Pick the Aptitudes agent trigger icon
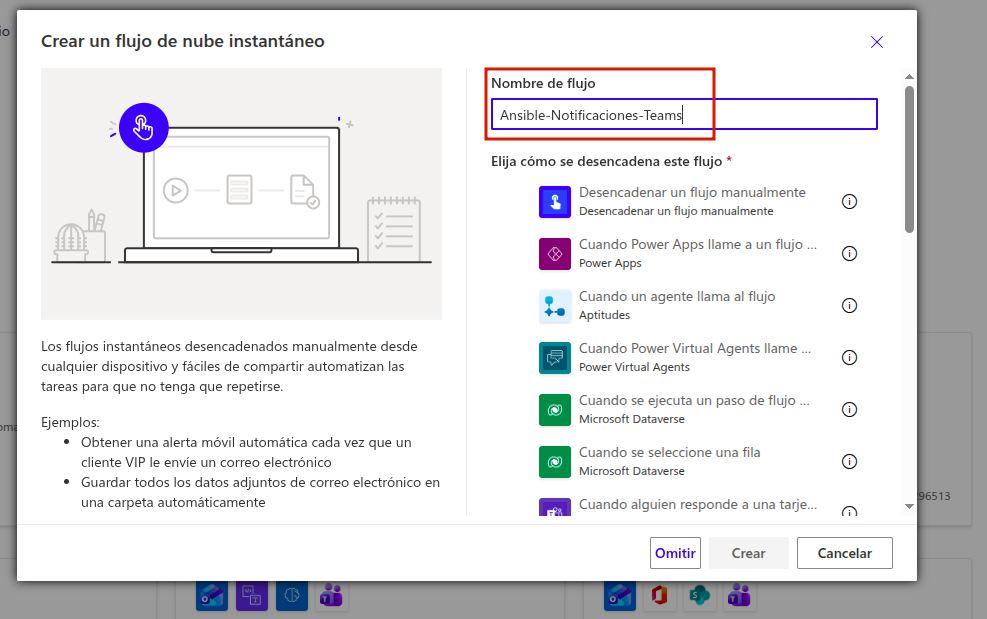This screenshot has height=619, width=987. [554, 306]
